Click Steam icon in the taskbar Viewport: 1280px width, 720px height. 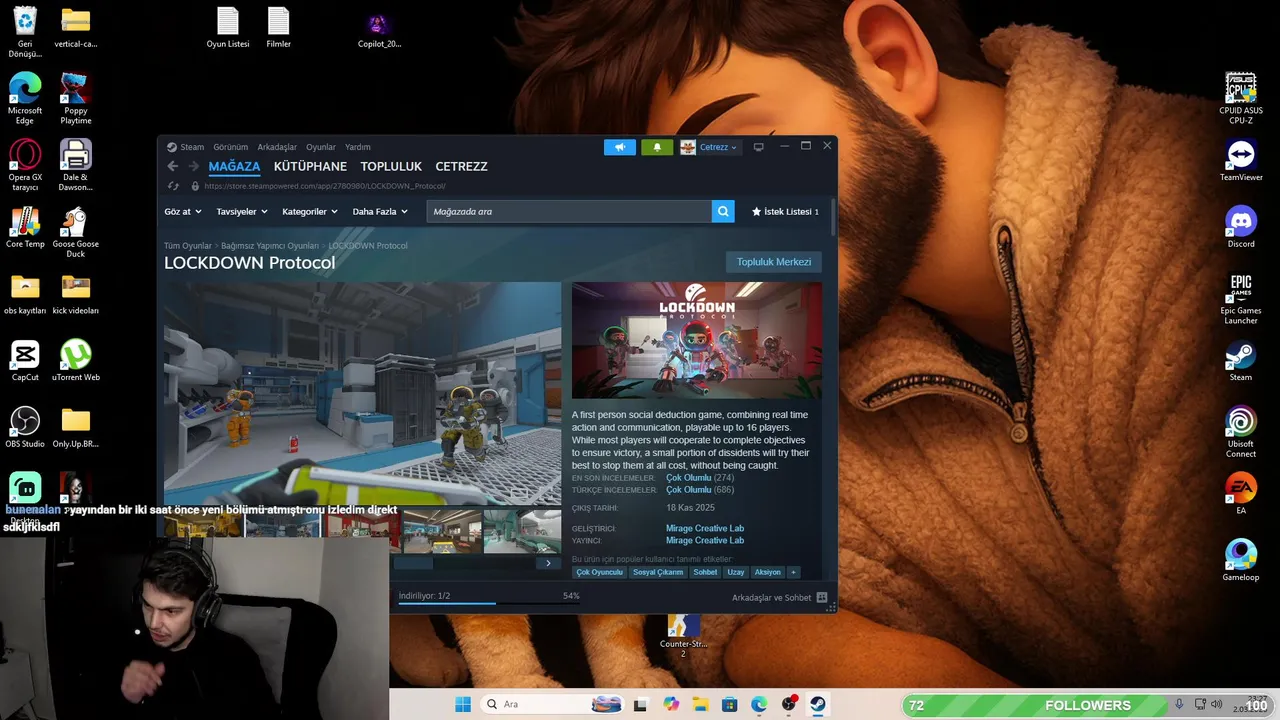(818, 704)
